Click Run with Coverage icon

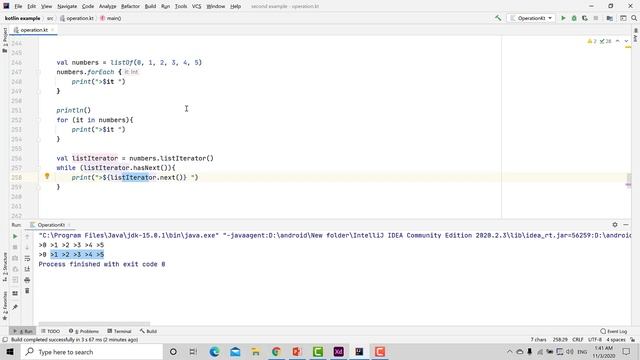585,18
